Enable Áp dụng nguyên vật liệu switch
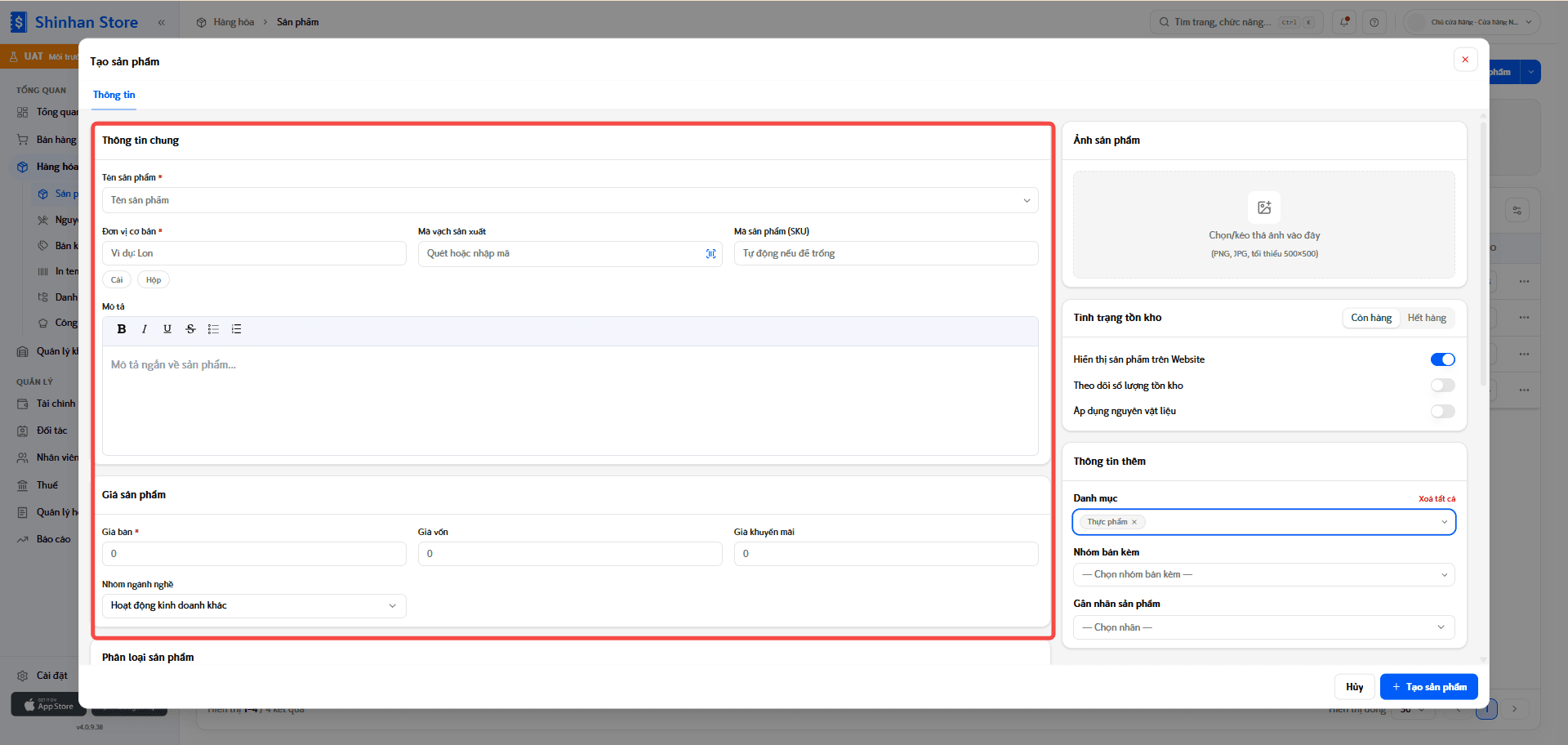Image resolution: width=1568 pixels, height=745 pixels. (1443, 411)
